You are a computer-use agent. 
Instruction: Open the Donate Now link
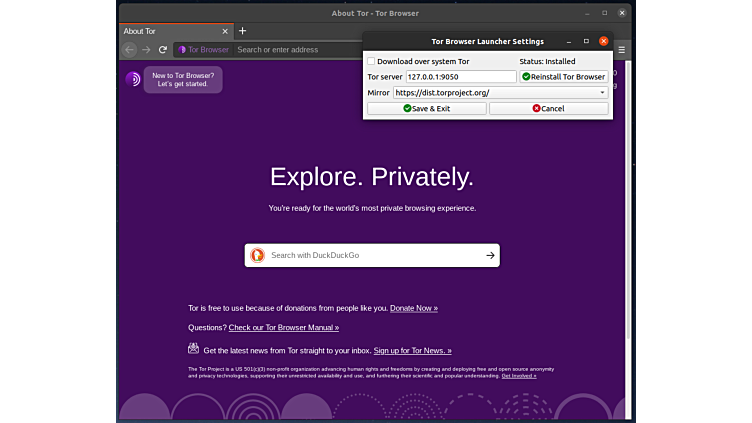[x=413, y=308]
